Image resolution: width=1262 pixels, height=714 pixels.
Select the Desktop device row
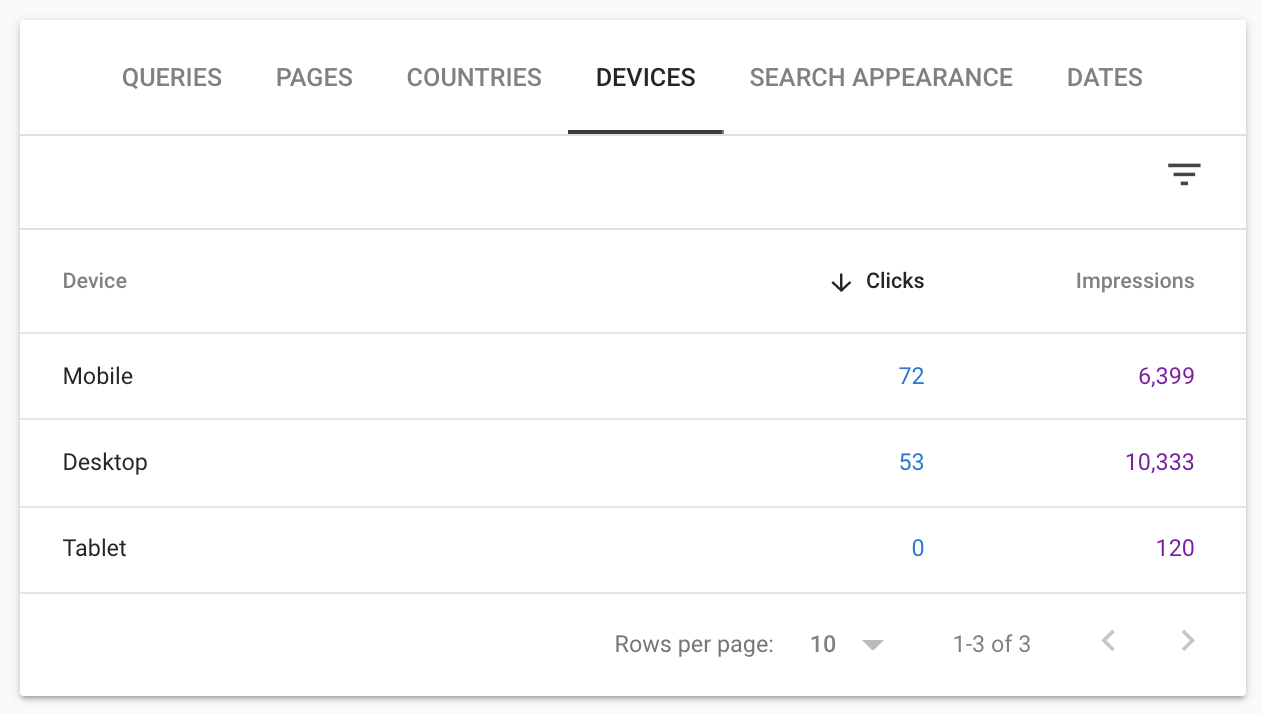pyautogui.click(x=105, y=462)
